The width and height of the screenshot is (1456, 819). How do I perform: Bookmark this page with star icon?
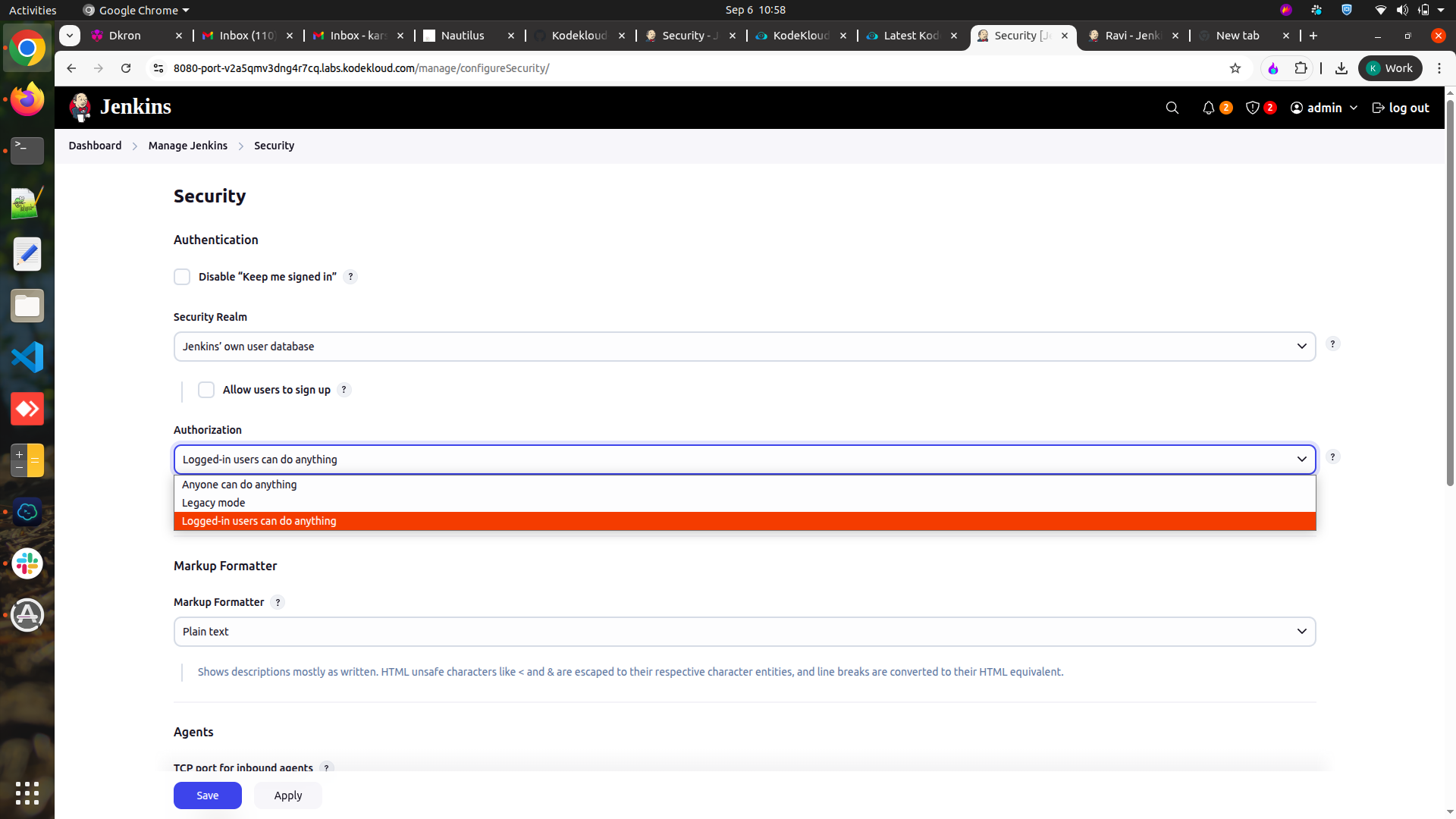pyautogui.click(x=1235, y=68)
